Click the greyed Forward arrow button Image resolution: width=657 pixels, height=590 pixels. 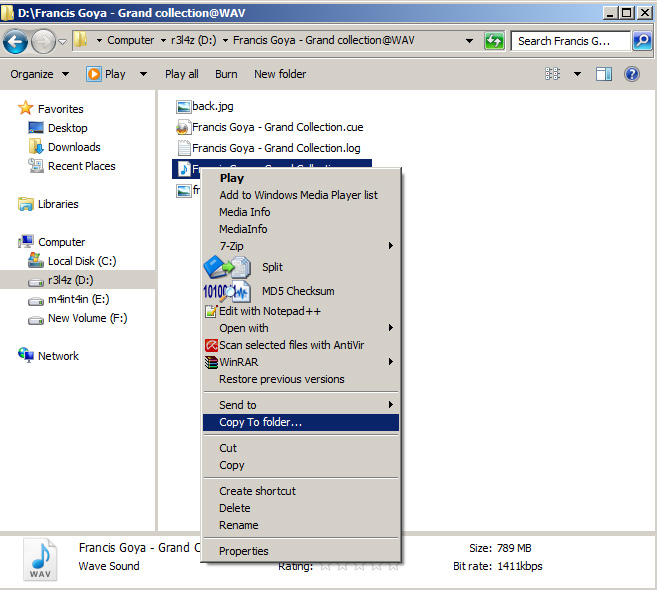point(44,41)
